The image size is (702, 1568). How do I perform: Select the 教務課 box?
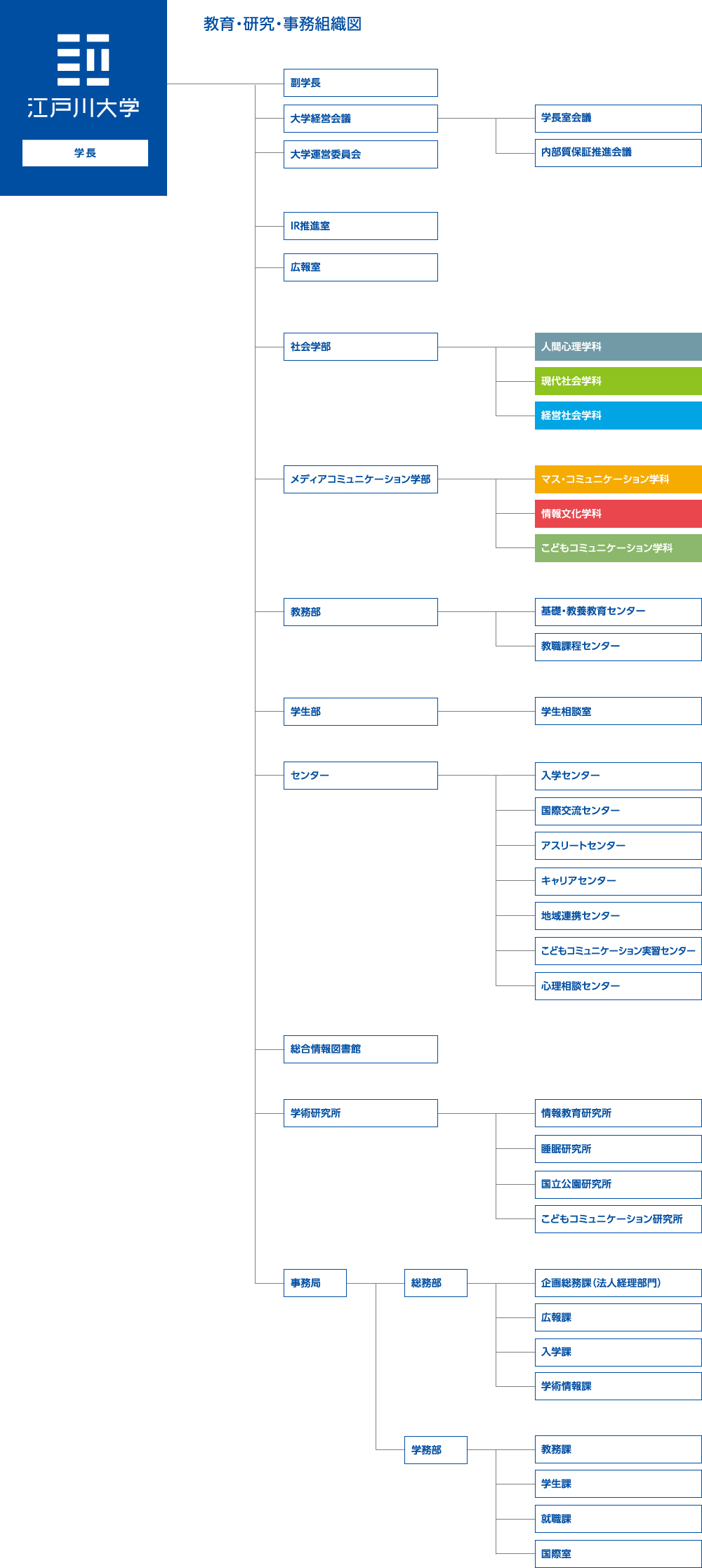pos(618,1449)
